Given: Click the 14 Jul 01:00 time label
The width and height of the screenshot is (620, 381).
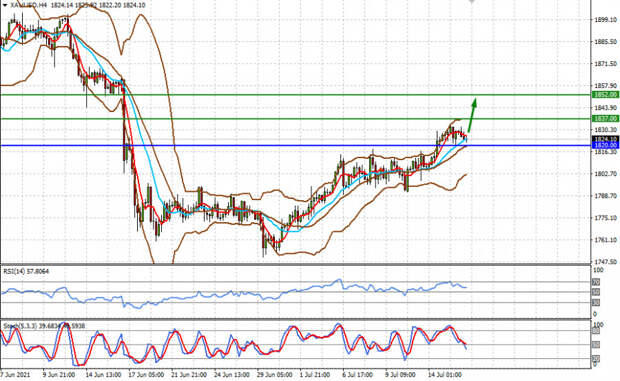Looking at the screenshot, I should pos(444,375).
